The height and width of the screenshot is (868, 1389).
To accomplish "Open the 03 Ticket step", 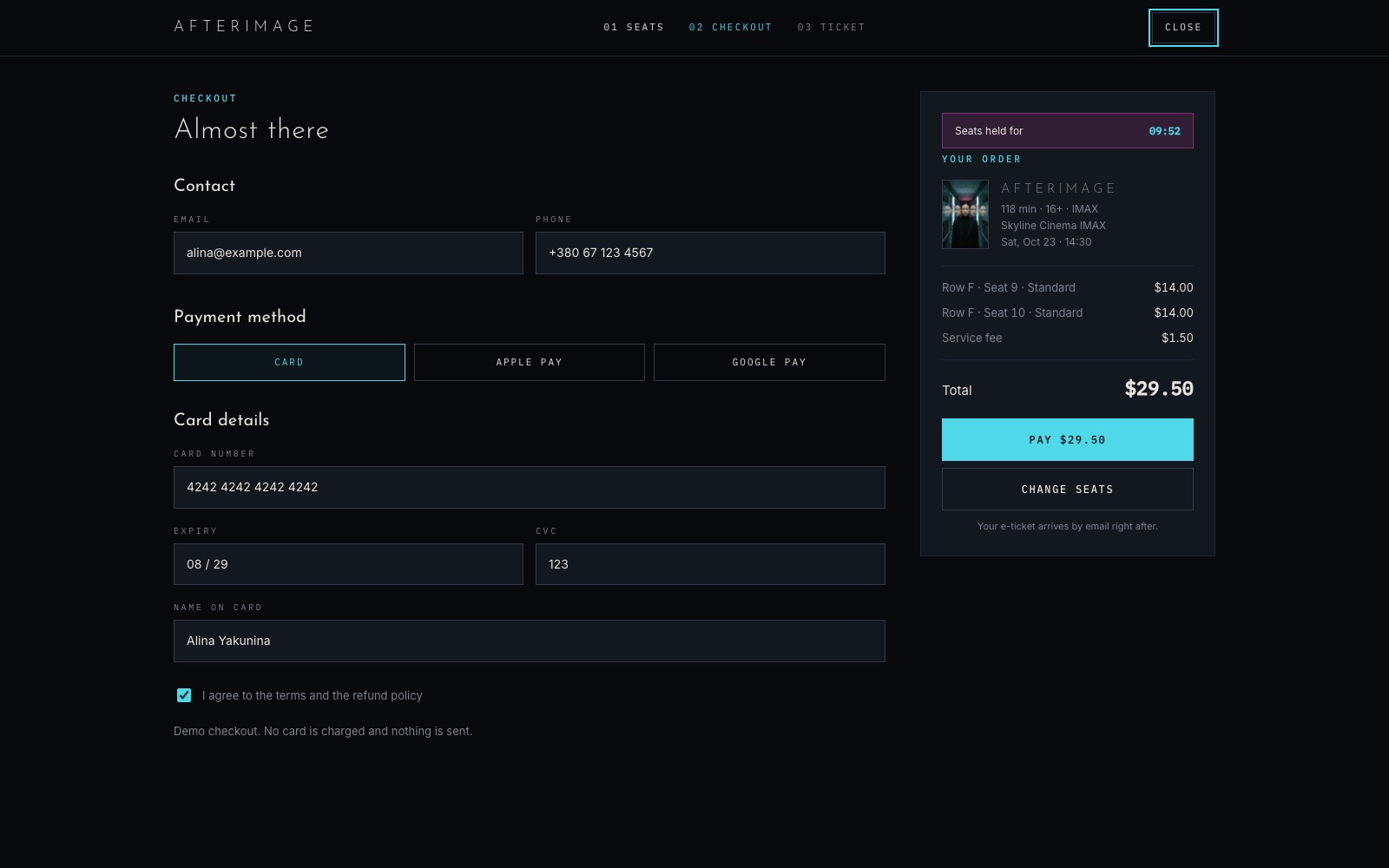I will point(831,27).
